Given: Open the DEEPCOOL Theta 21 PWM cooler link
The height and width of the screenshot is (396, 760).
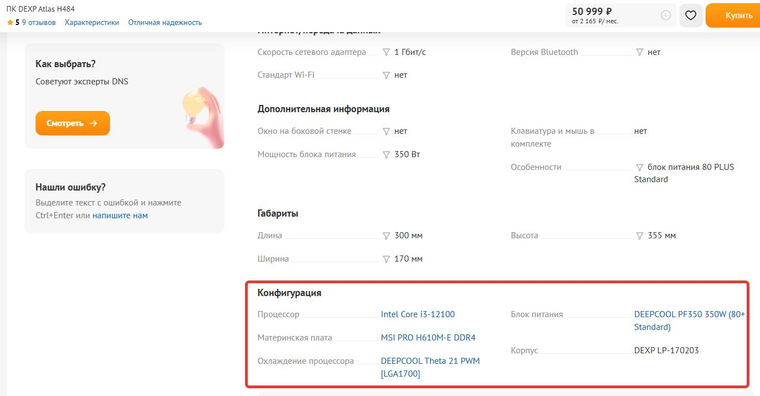Looking at the screenshot, I should tap(430, 367).
